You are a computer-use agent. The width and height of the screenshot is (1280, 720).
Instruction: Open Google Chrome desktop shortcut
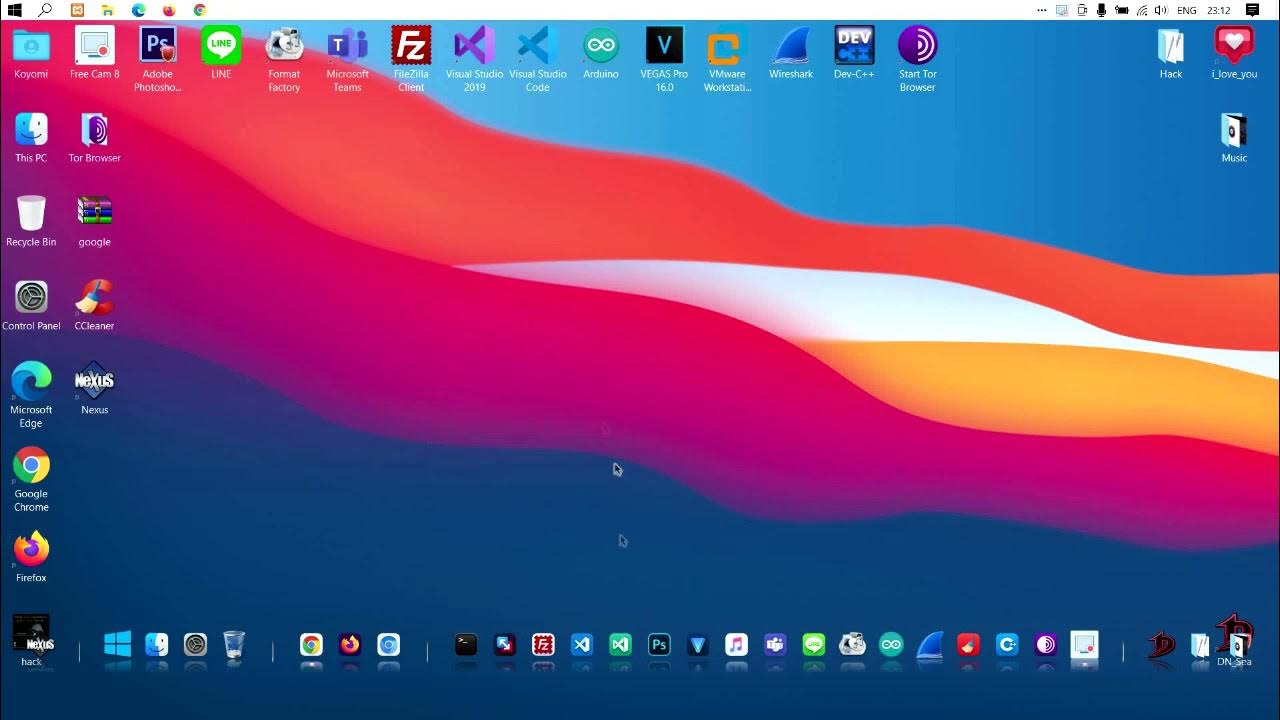point(31,479)
